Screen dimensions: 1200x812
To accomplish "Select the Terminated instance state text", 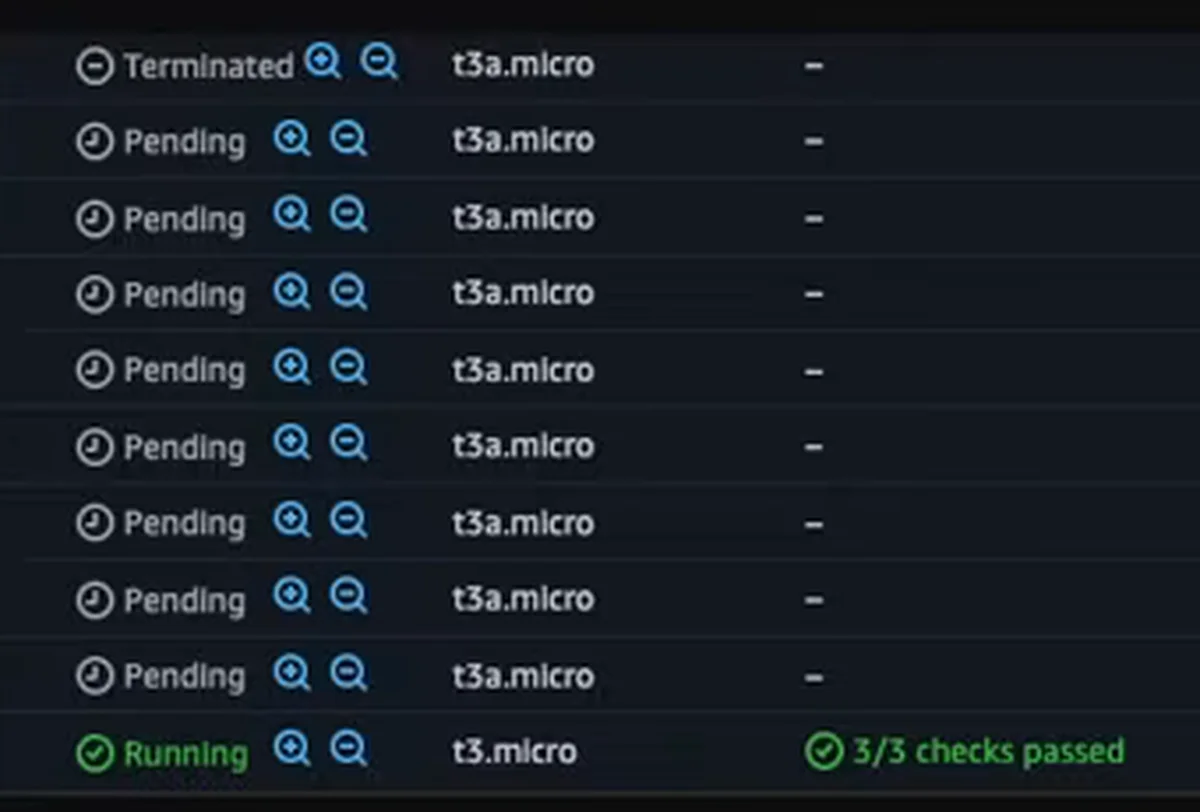I will coord(208,67).
